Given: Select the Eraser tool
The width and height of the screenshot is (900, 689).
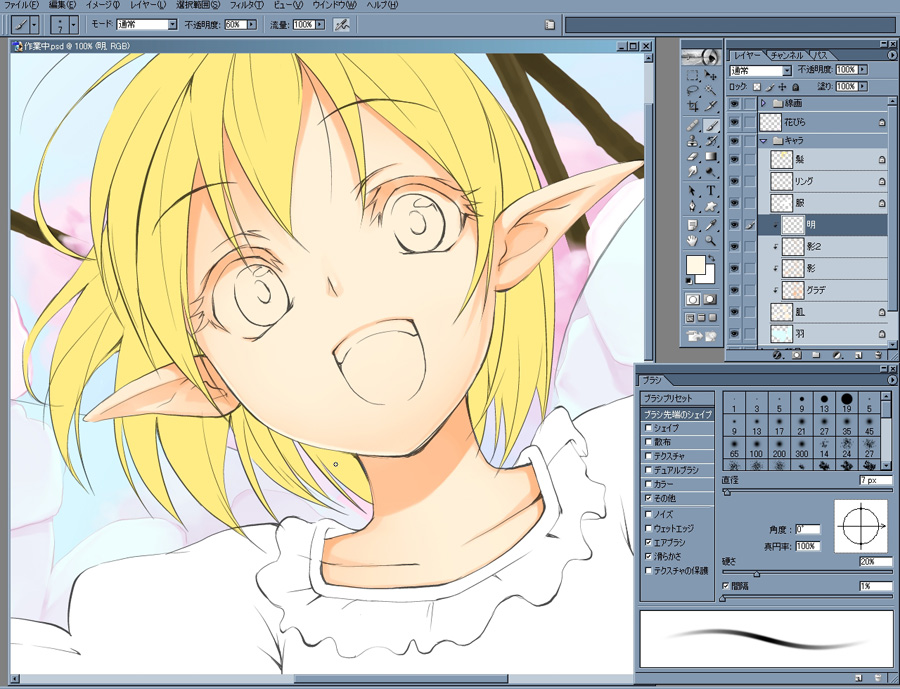Looking at the screenshot, I should [692, 157].
